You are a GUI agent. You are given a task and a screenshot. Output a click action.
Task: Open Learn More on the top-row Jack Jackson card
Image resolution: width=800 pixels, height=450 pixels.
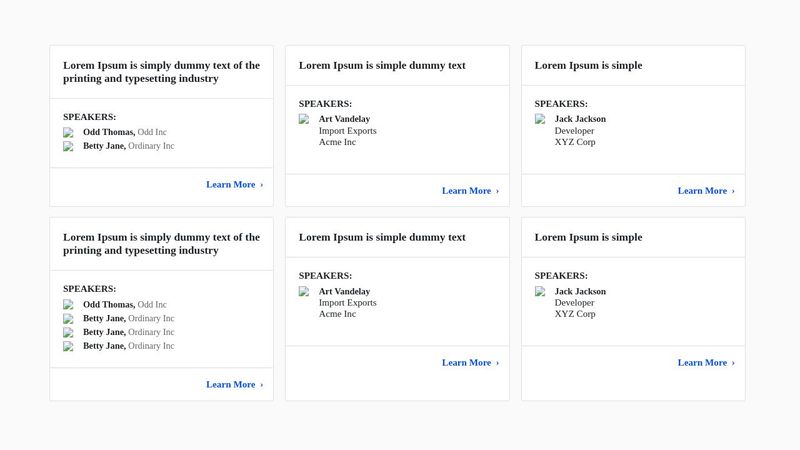[706, 191]
